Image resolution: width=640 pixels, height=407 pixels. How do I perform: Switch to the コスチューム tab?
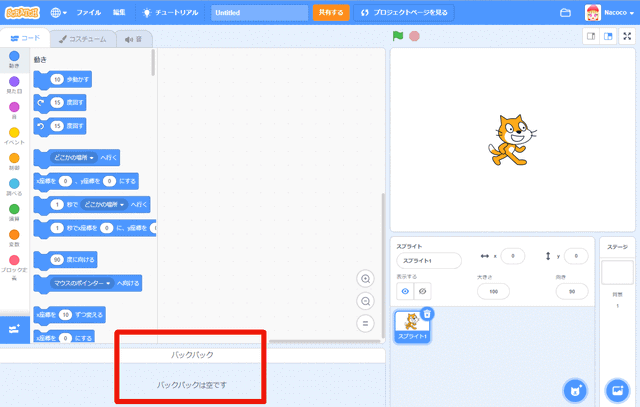pos(83,38)
